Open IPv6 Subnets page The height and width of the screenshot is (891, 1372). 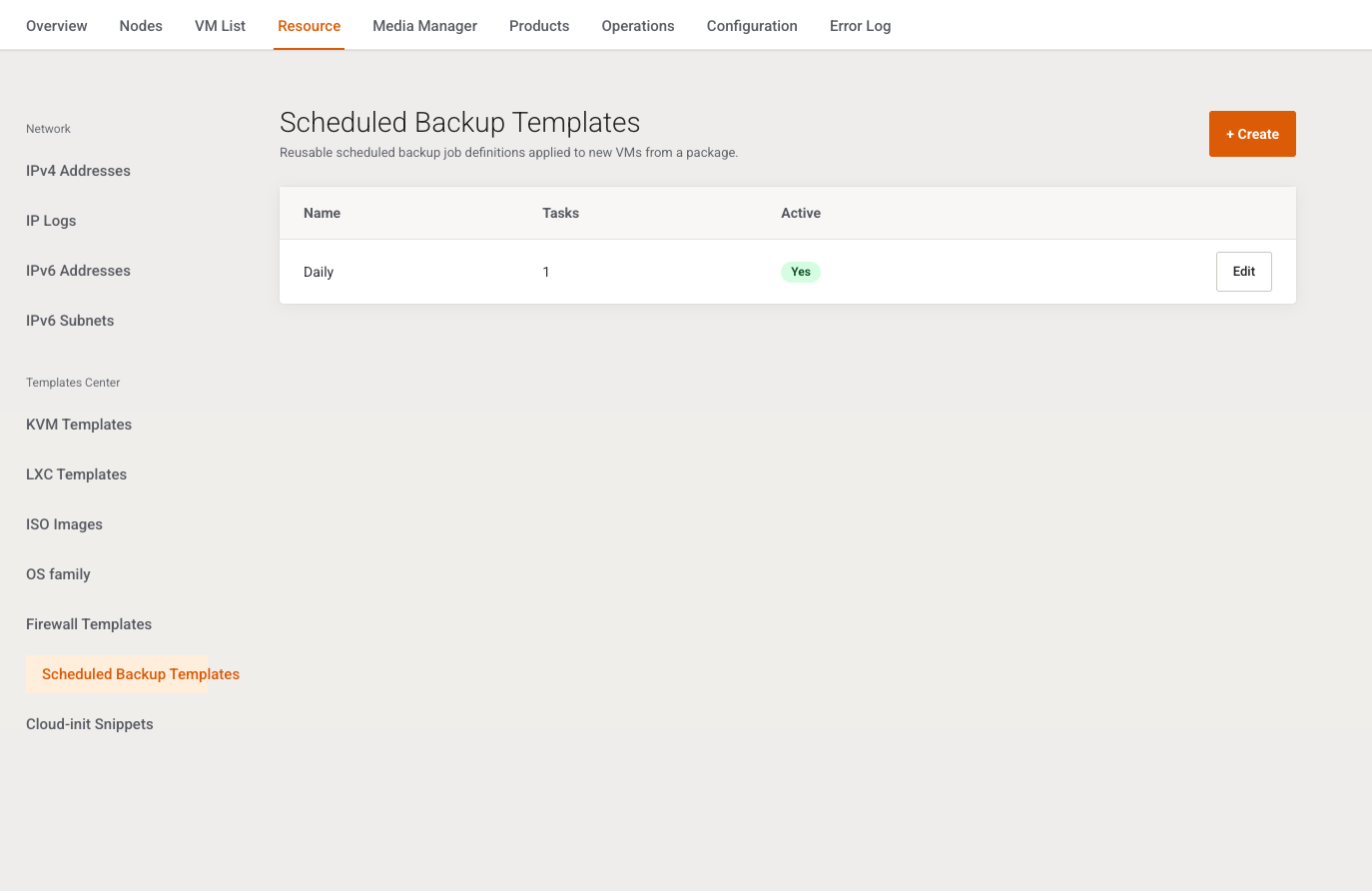click(x=70, y=321)
